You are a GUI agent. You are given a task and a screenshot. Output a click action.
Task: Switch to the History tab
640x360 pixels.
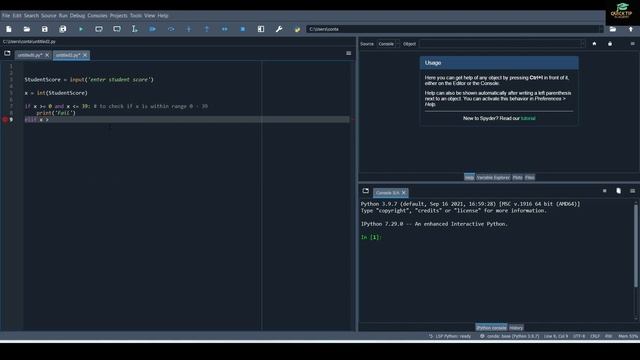pyautogui.click(x=516, y=328)
